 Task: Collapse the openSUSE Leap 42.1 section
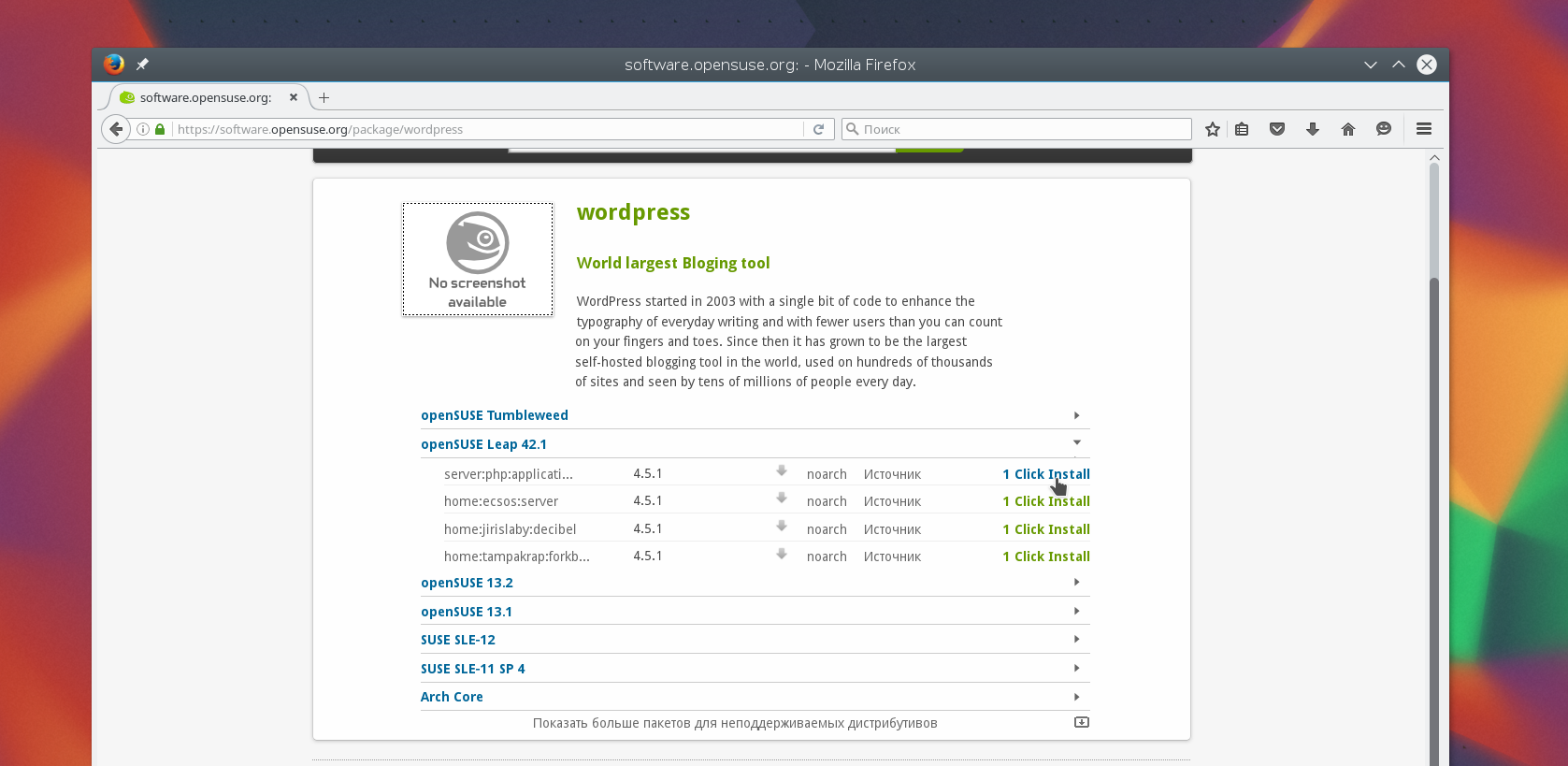pyautogui.click(x=483, y=444)
